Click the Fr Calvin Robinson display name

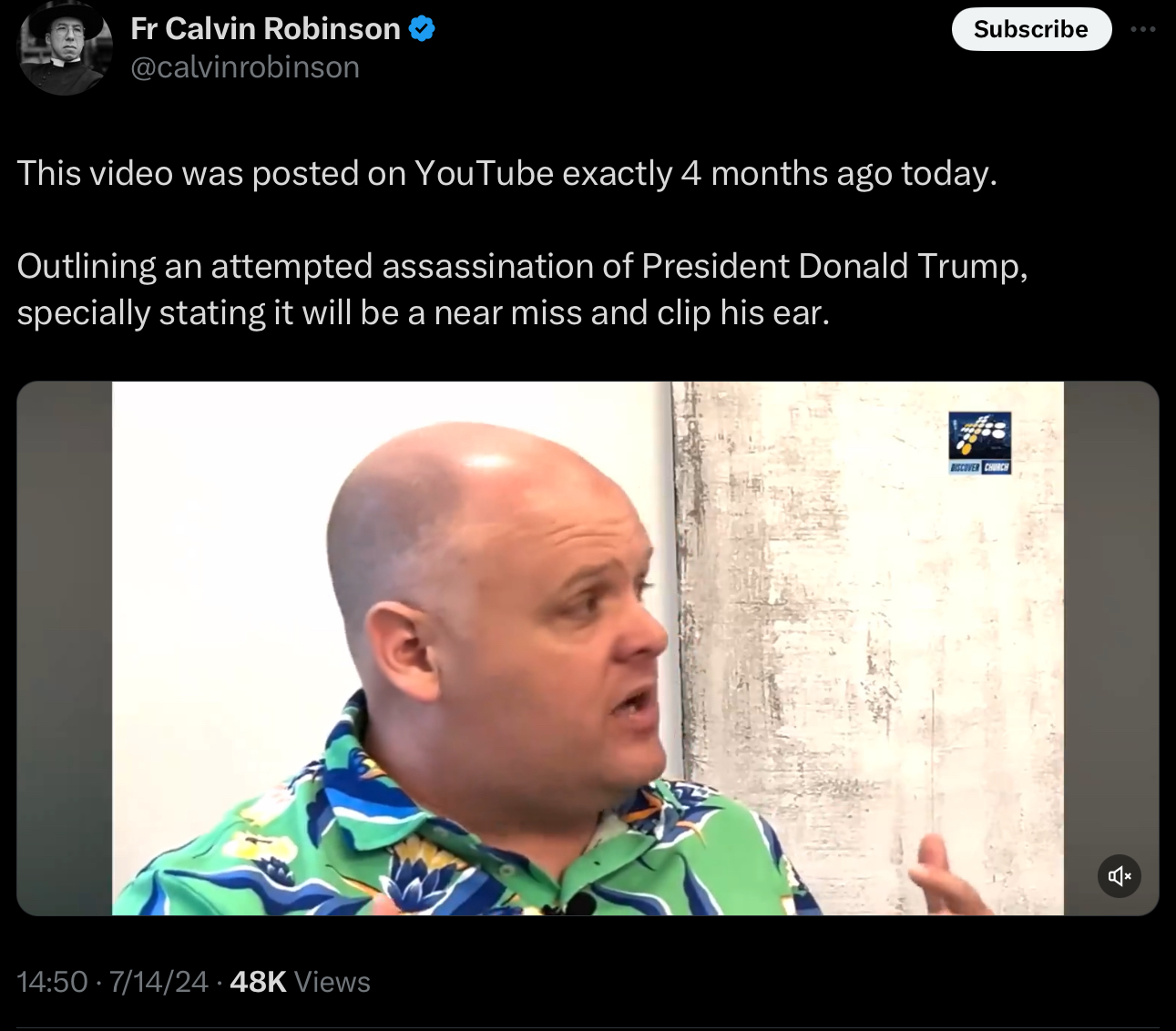[266, 29]
